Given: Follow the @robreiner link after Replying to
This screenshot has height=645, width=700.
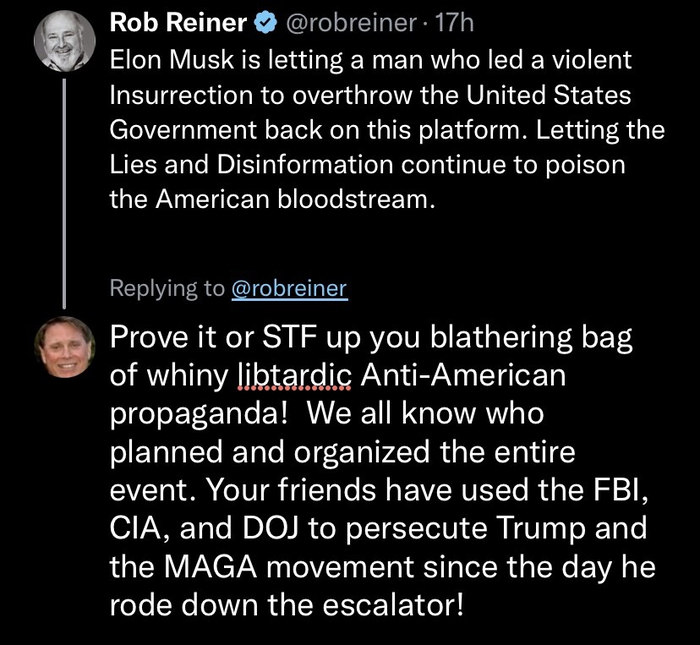Looking at the screenshot, I should tap(289, 288).
